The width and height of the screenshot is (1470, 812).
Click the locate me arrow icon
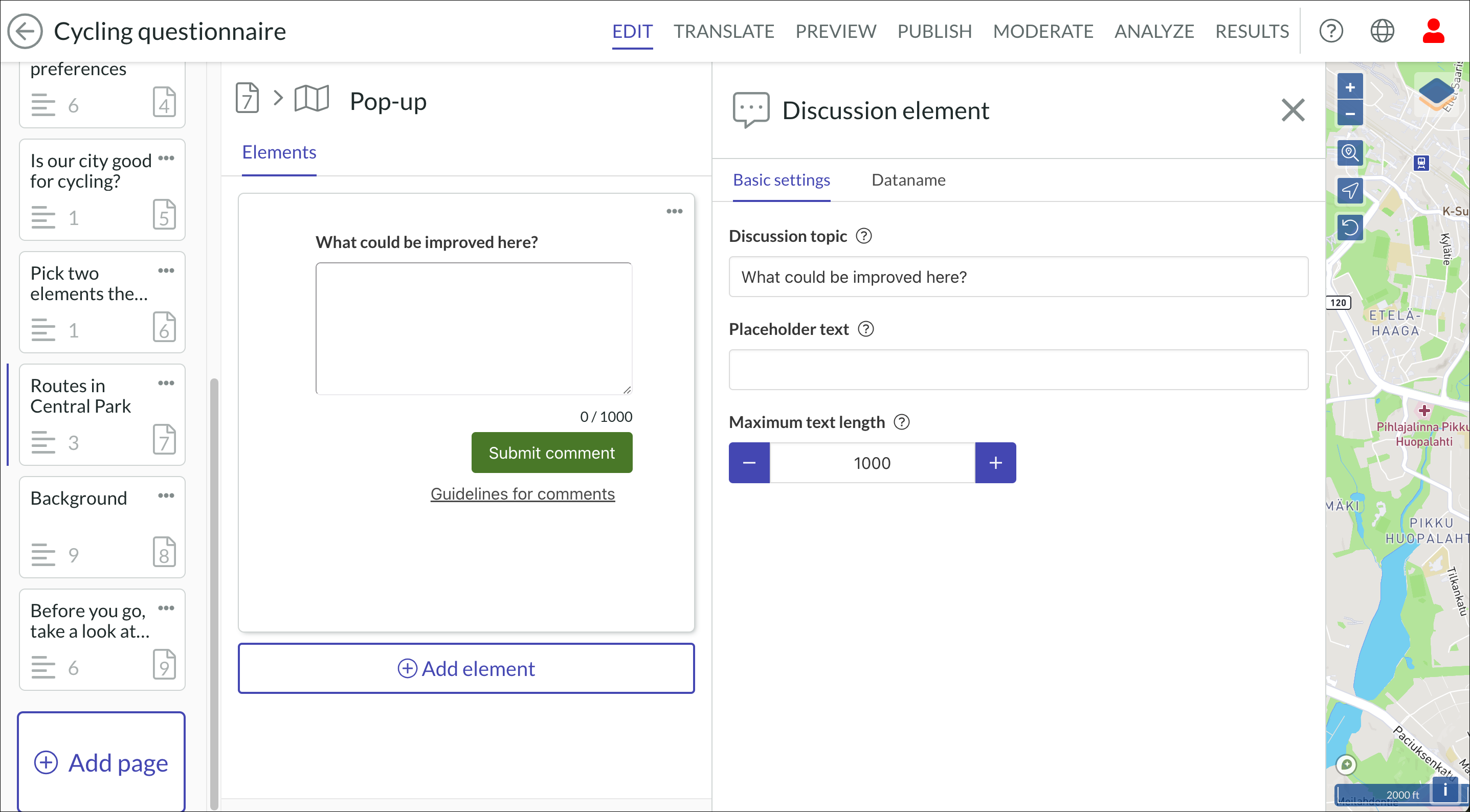pos(1350,191)
